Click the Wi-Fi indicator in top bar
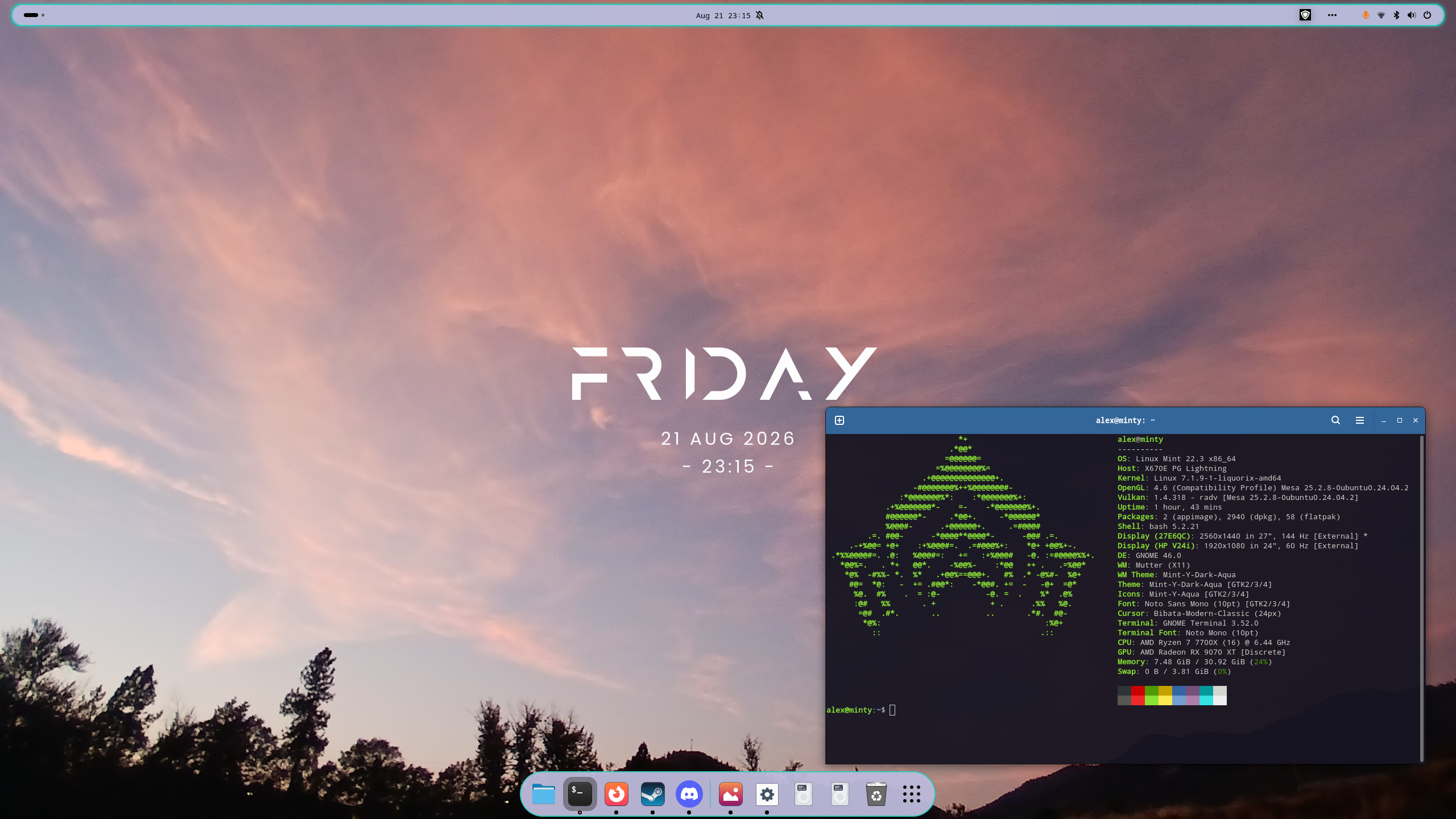The image size is (1456, 819). point(1381,15)
